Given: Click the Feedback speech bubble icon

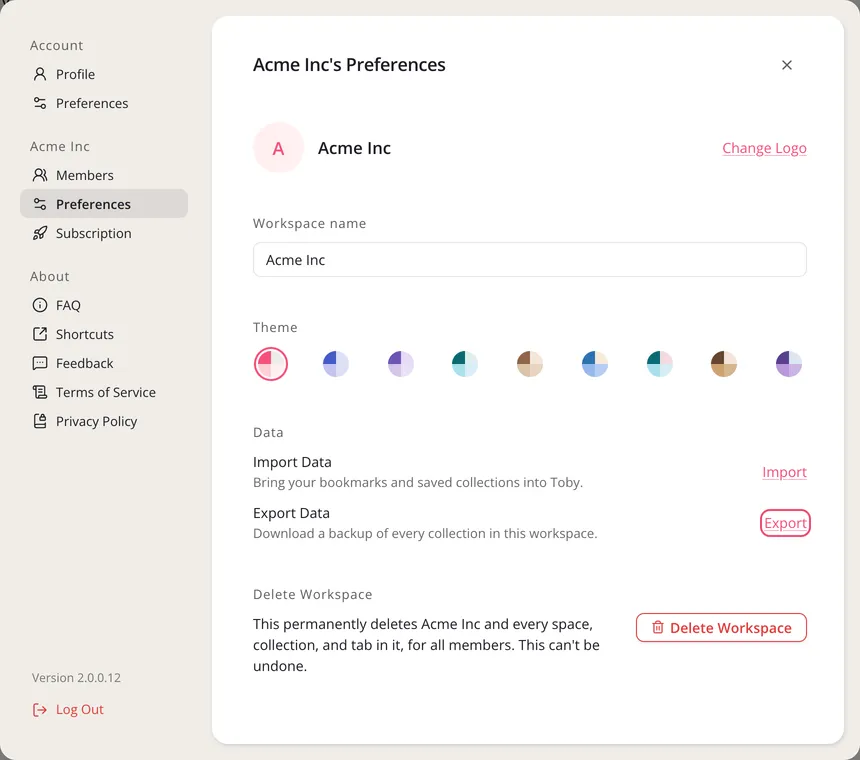Looking at the screenshot, I should pyautogui.click(x=40, y=363).
